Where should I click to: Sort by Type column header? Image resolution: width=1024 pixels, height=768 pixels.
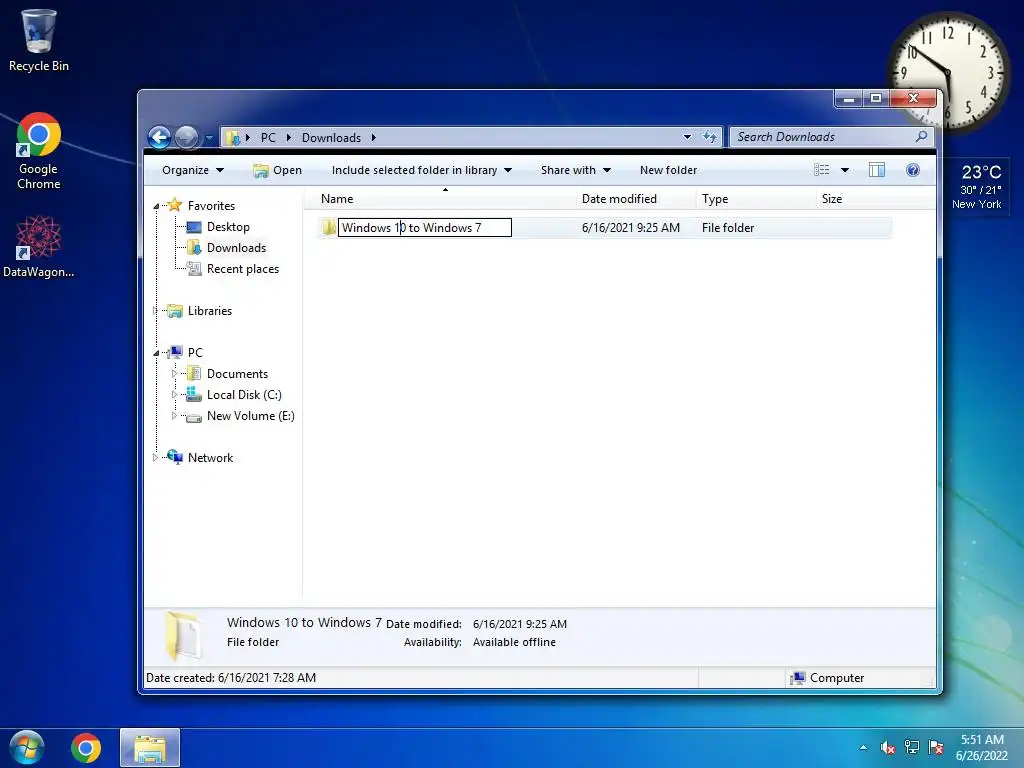click(756, 199)
